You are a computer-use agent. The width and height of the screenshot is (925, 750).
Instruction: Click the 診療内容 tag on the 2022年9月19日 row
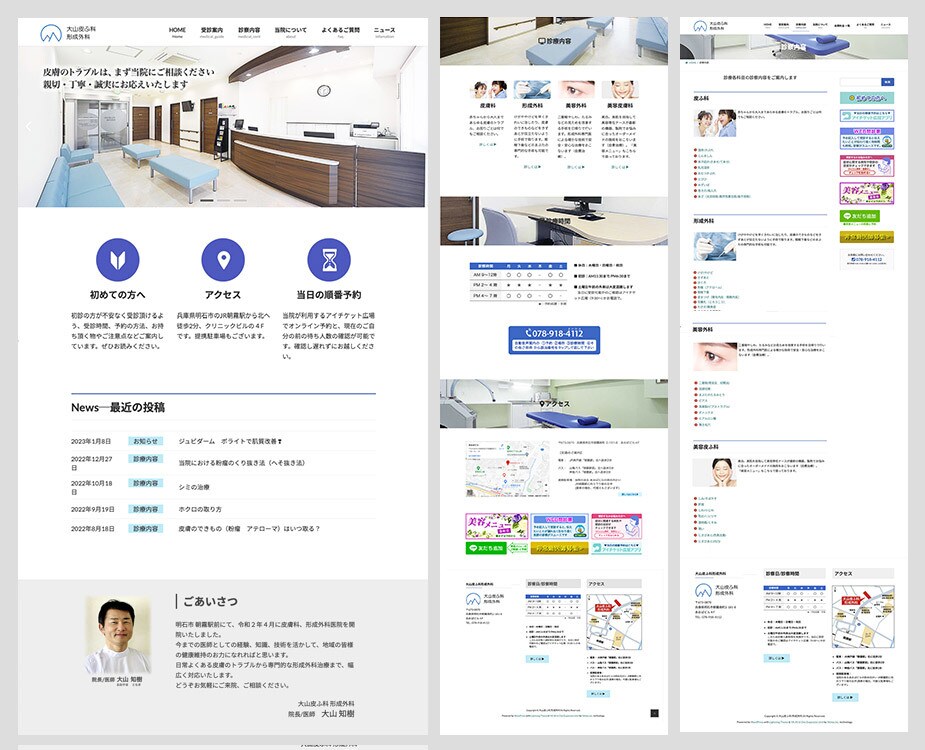[146, 509]
